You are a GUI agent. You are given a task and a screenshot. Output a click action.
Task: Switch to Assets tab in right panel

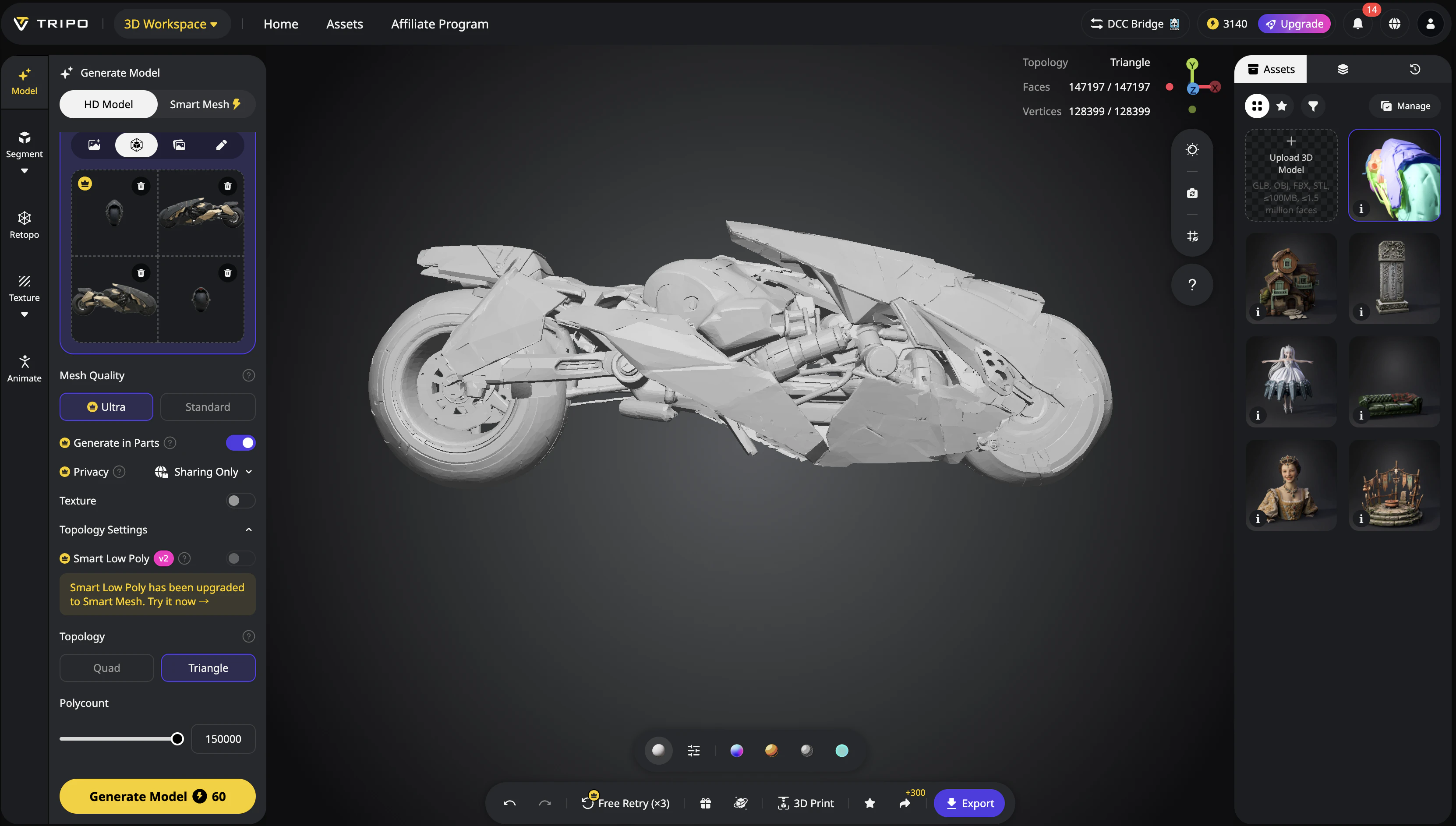coord(1271,69)
